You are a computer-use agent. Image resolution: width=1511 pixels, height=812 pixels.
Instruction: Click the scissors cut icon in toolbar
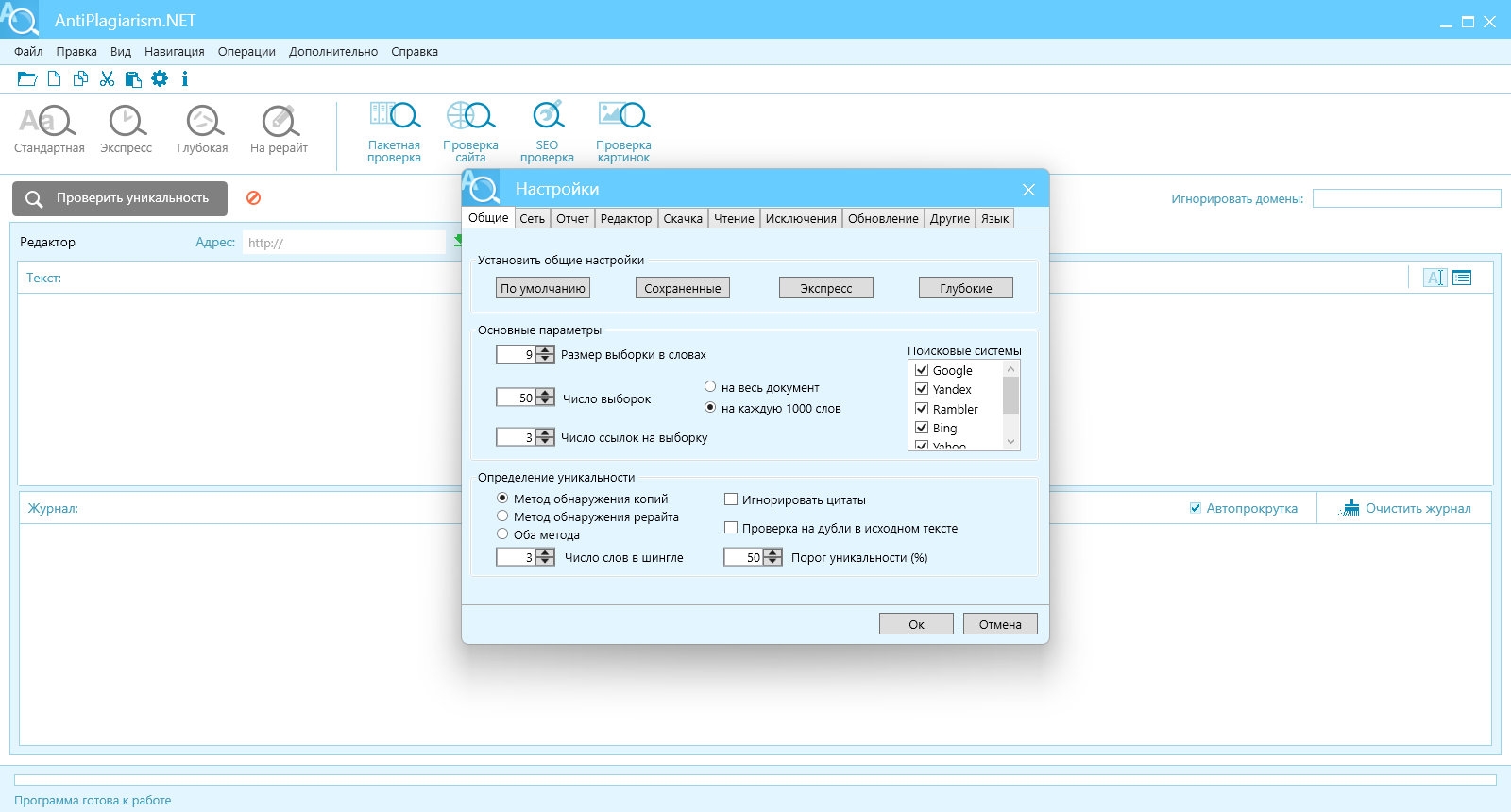[x=108, y=79]
